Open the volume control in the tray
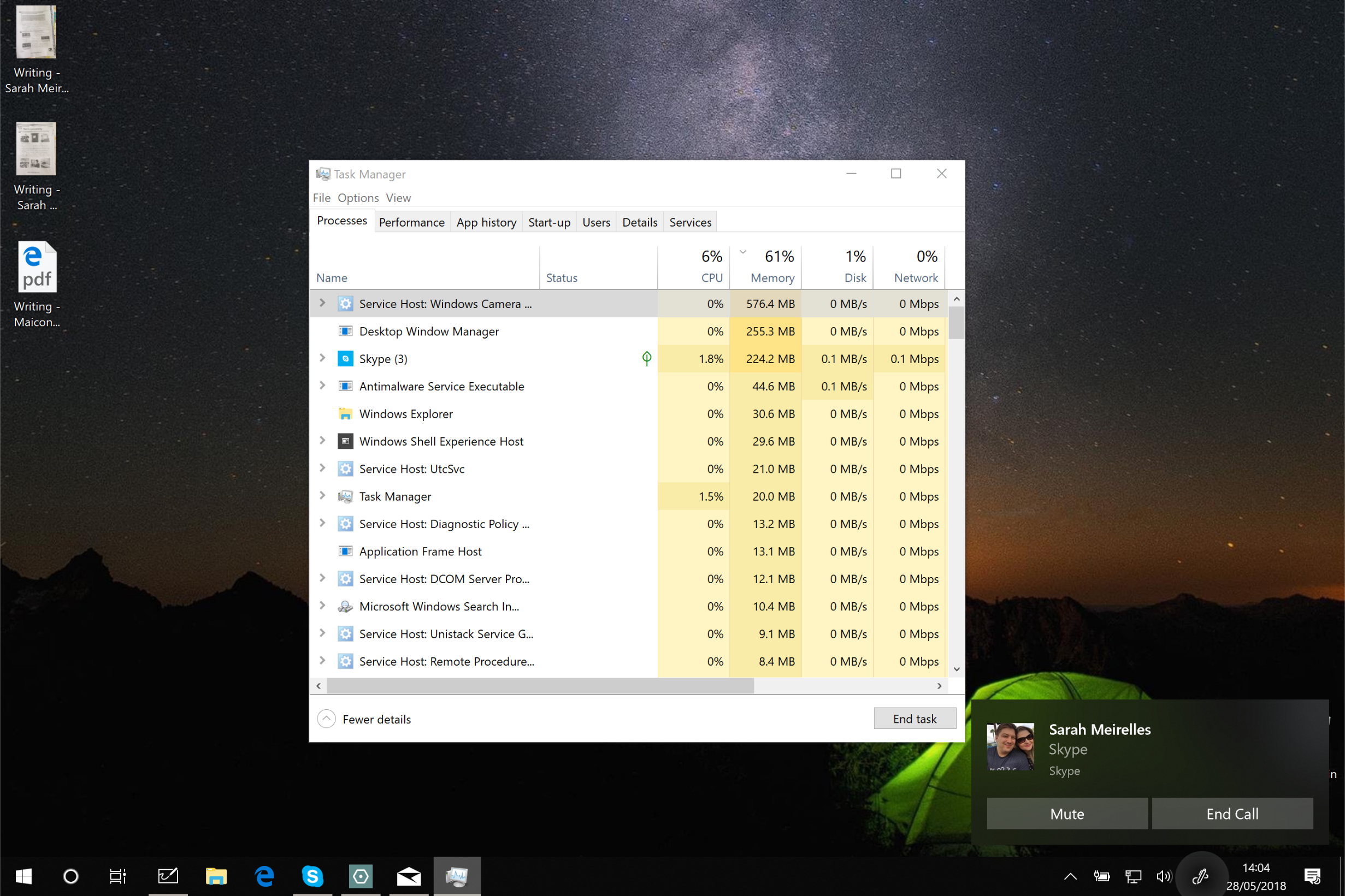Screen dimensions: 1345x896 (1164, 875)
